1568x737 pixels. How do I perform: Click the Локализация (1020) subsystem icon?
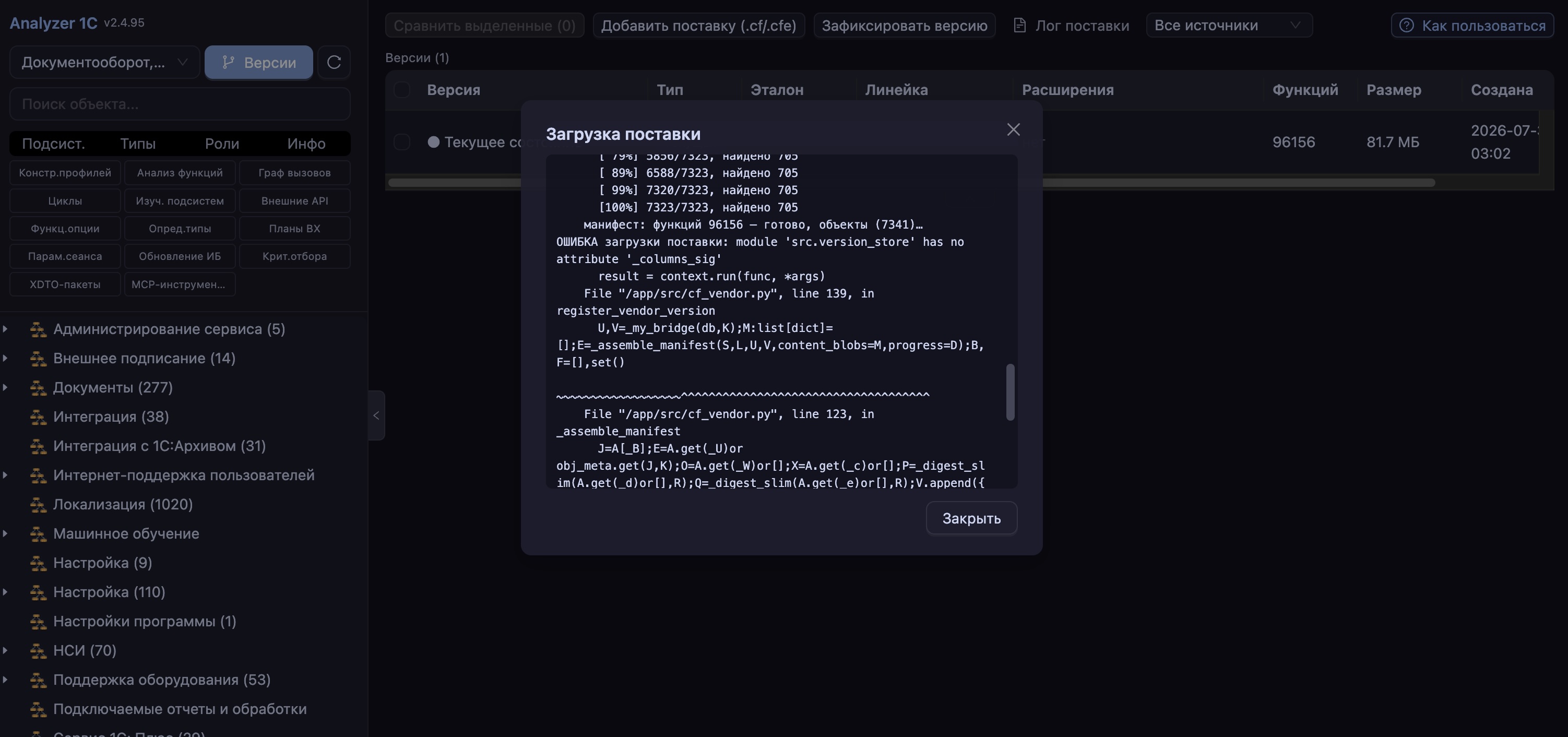point(38,505)
